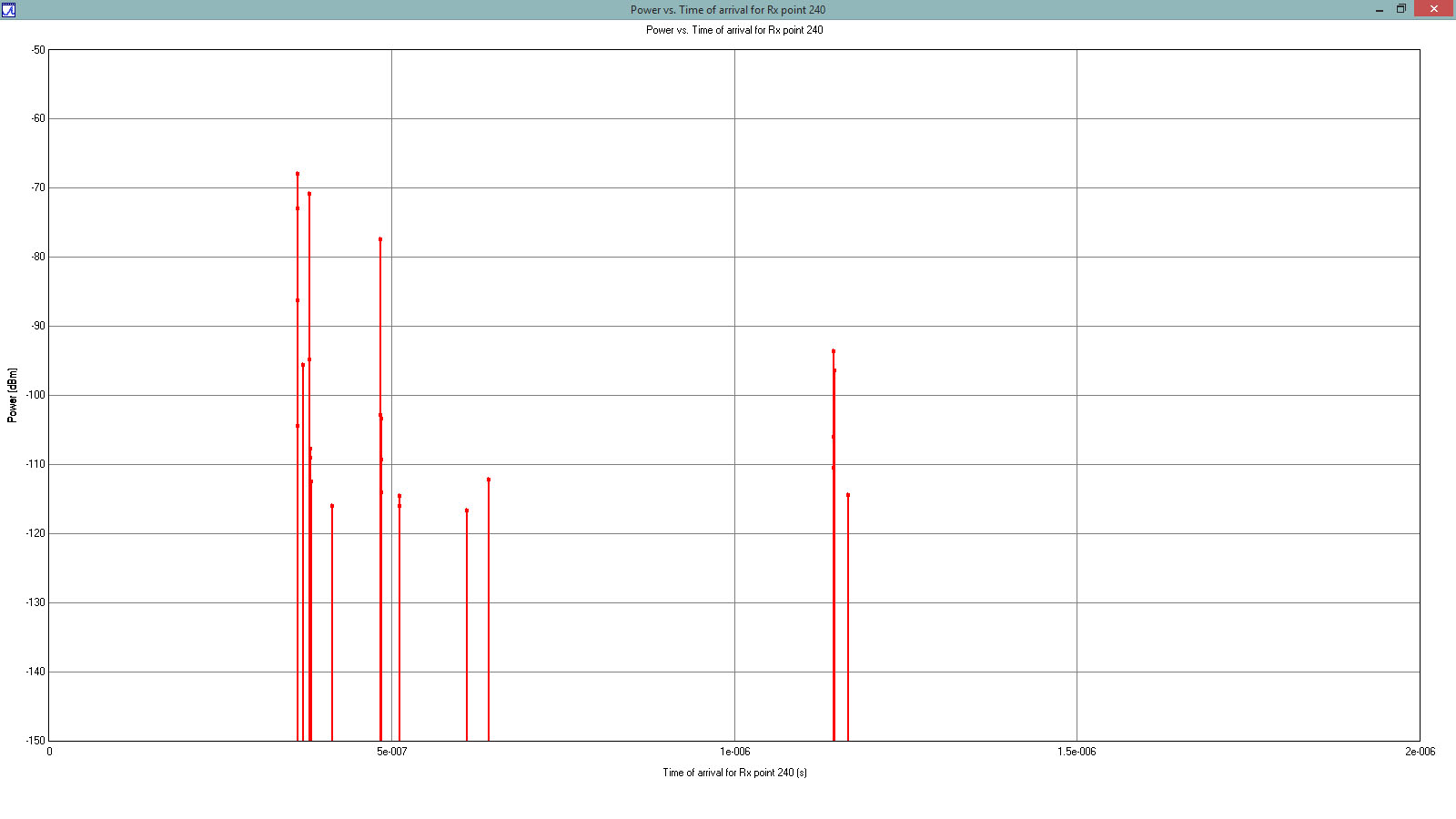Click the window title 'Power vs. Time of arrival for Rx point 240'
1456x819 pixels.
(x=728, y=10)
